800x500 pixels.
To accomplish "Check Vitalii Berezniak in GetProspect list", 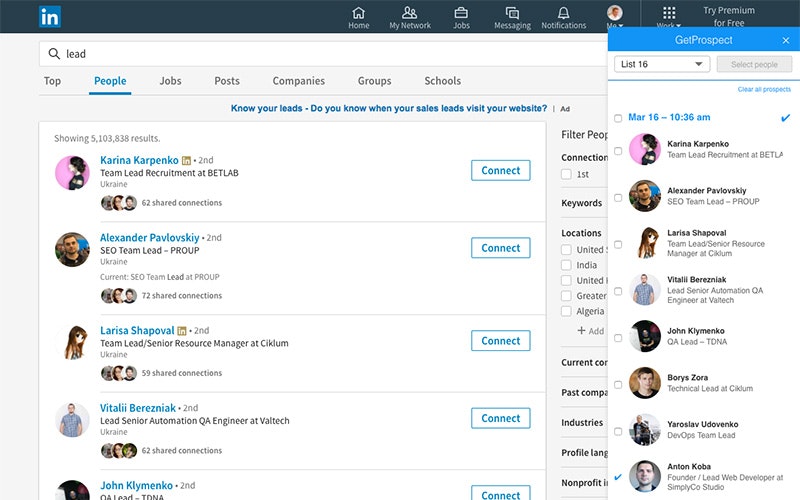I will tap(618, 291).
